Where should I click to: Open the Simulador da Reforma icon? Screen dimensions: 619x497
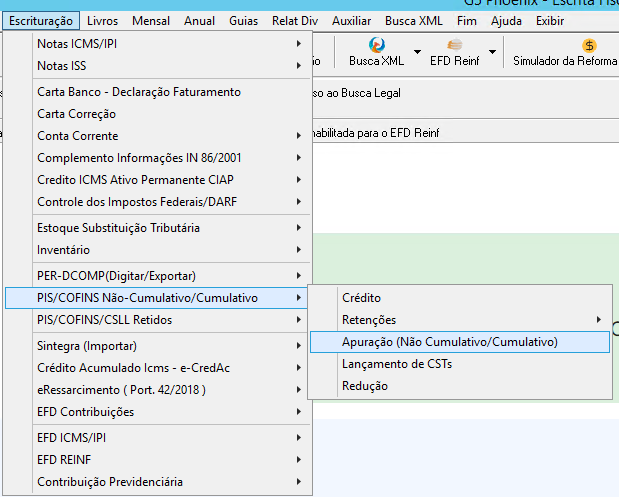coord(589,46)
